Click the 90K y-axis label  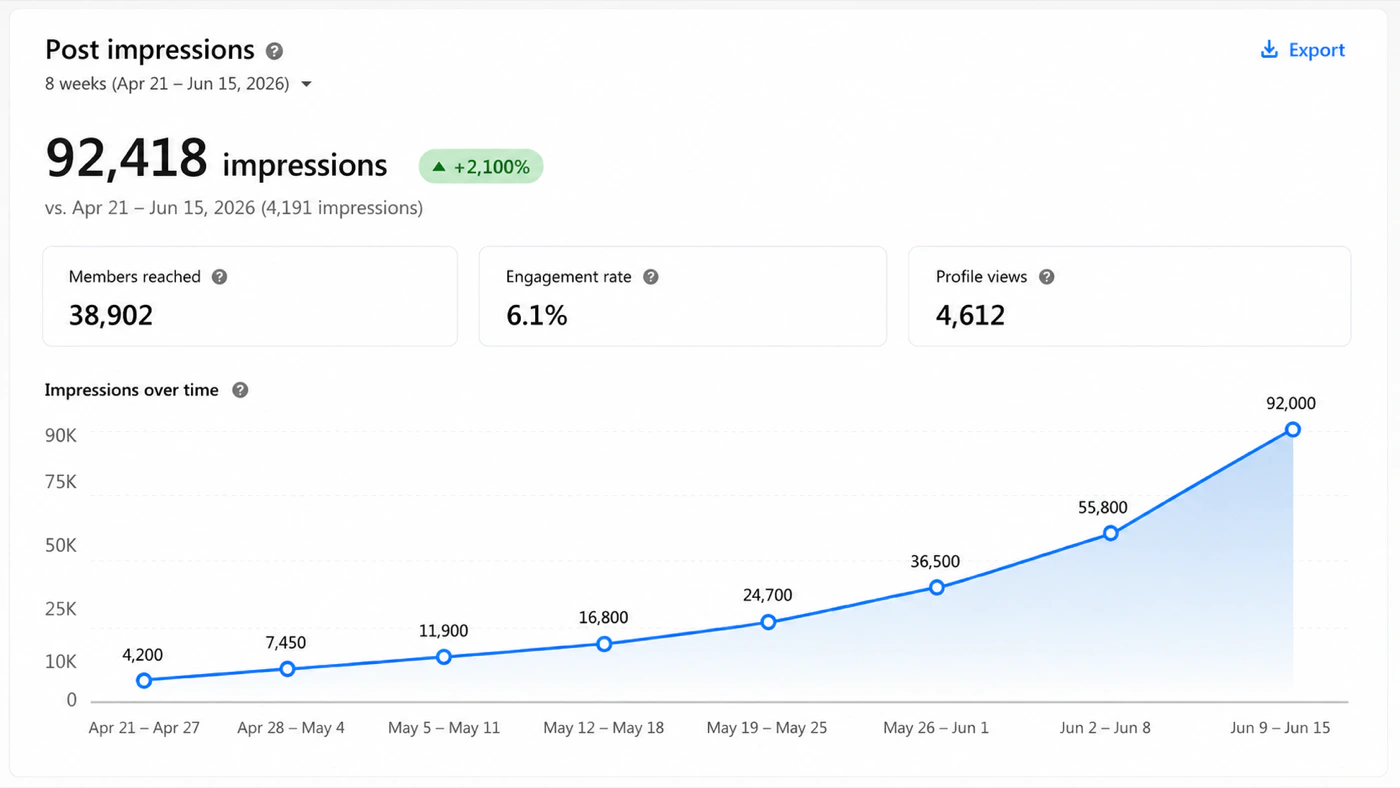tap(60, 436)
